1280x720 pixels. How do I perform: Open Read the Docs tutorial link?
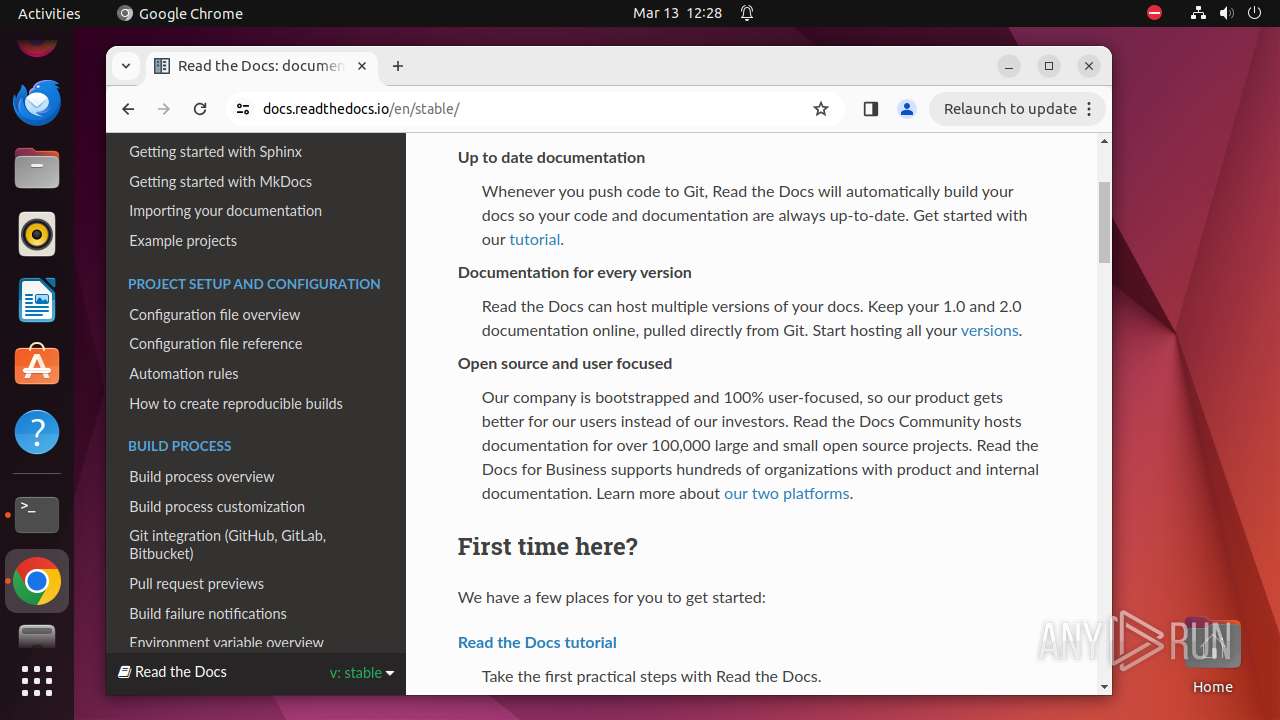[x=537, y=643]
